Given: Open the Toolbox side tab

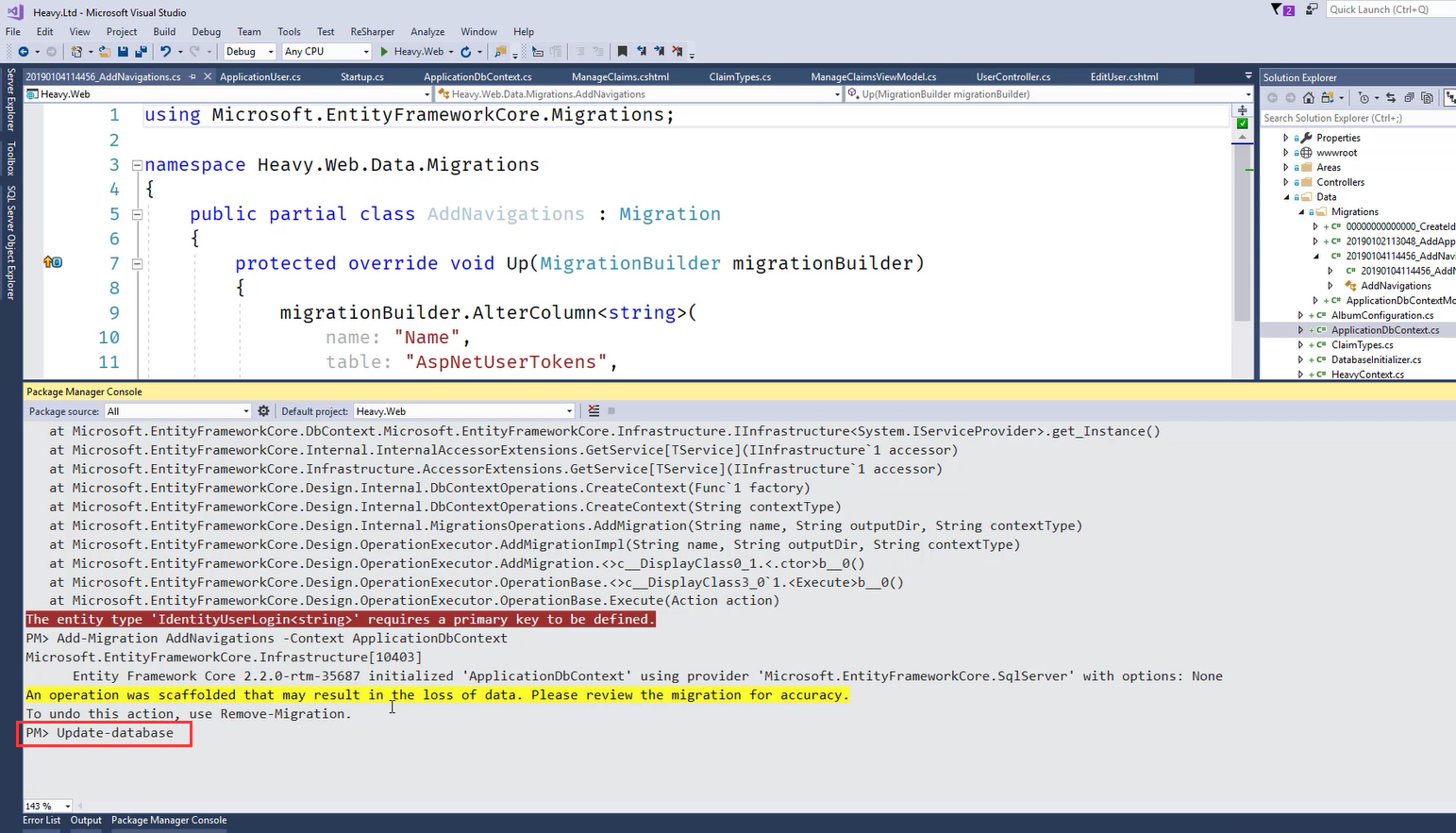Looking at the screenshot, I should click(x=10, y=158).
